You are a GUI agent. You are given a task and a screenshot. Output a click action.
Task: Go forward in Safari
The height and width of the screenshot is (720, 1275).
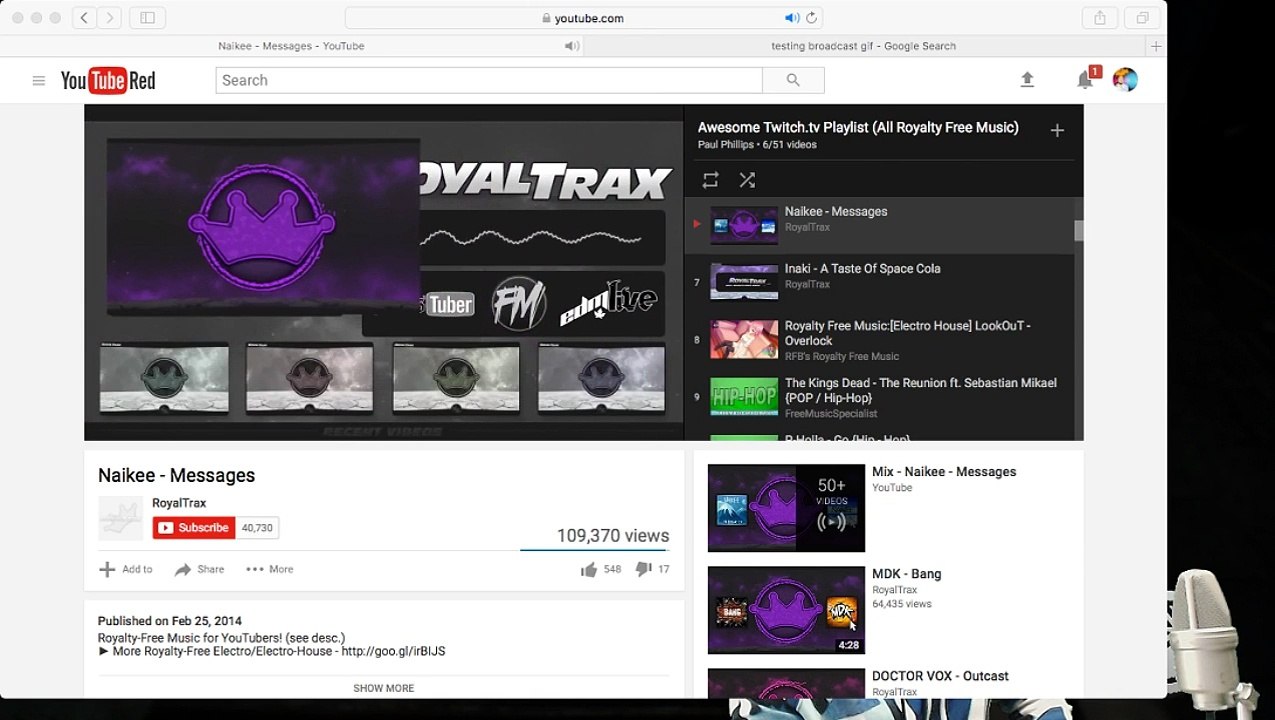[x=110, y=18]
